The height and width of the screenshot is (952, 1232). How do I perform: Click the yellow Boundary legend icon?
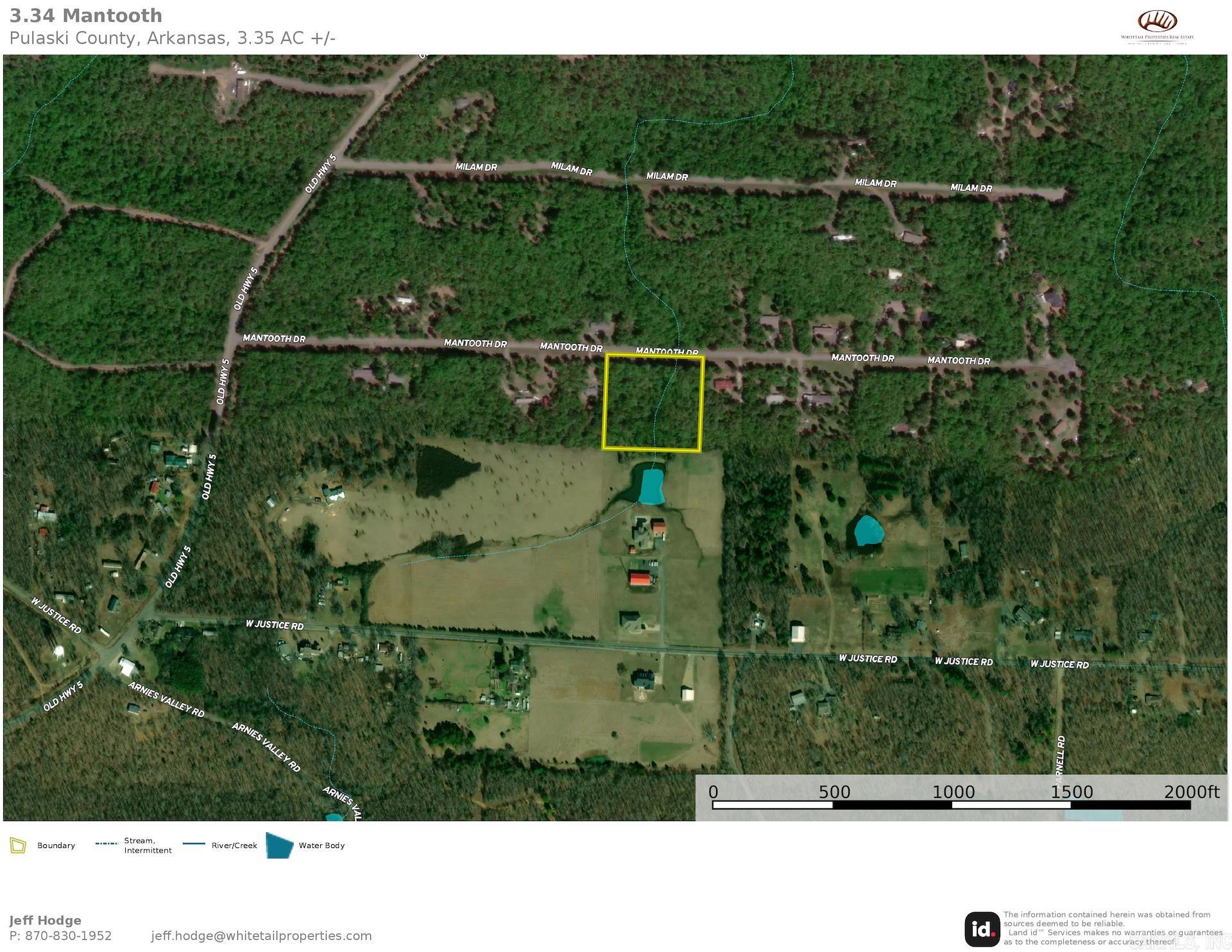(19, 846)
